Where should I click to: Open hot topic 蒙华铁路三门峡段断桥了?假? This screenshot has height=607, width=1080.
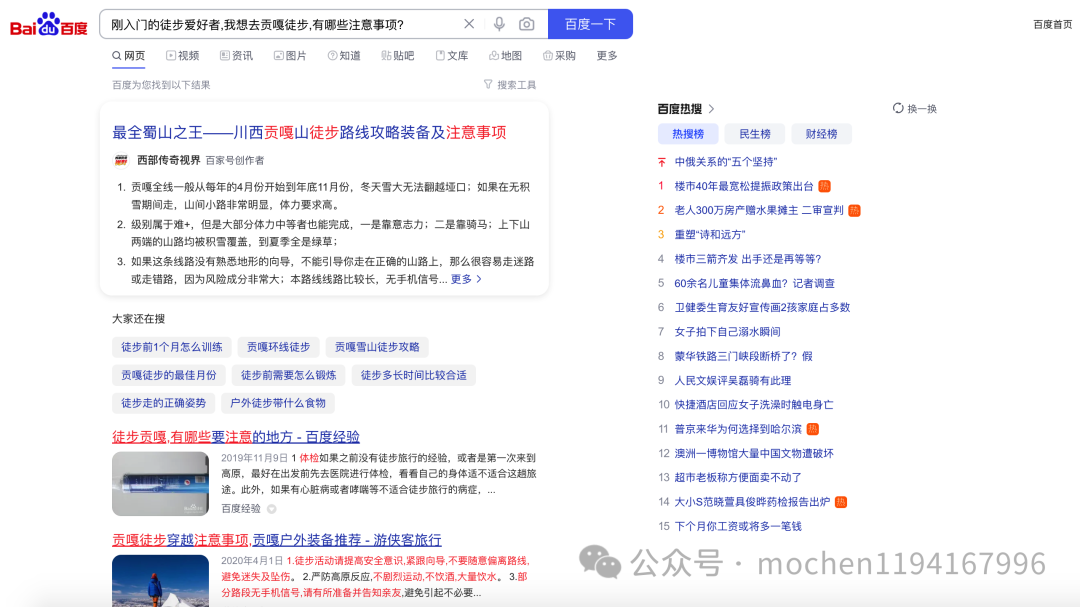[x=744, y=356]
